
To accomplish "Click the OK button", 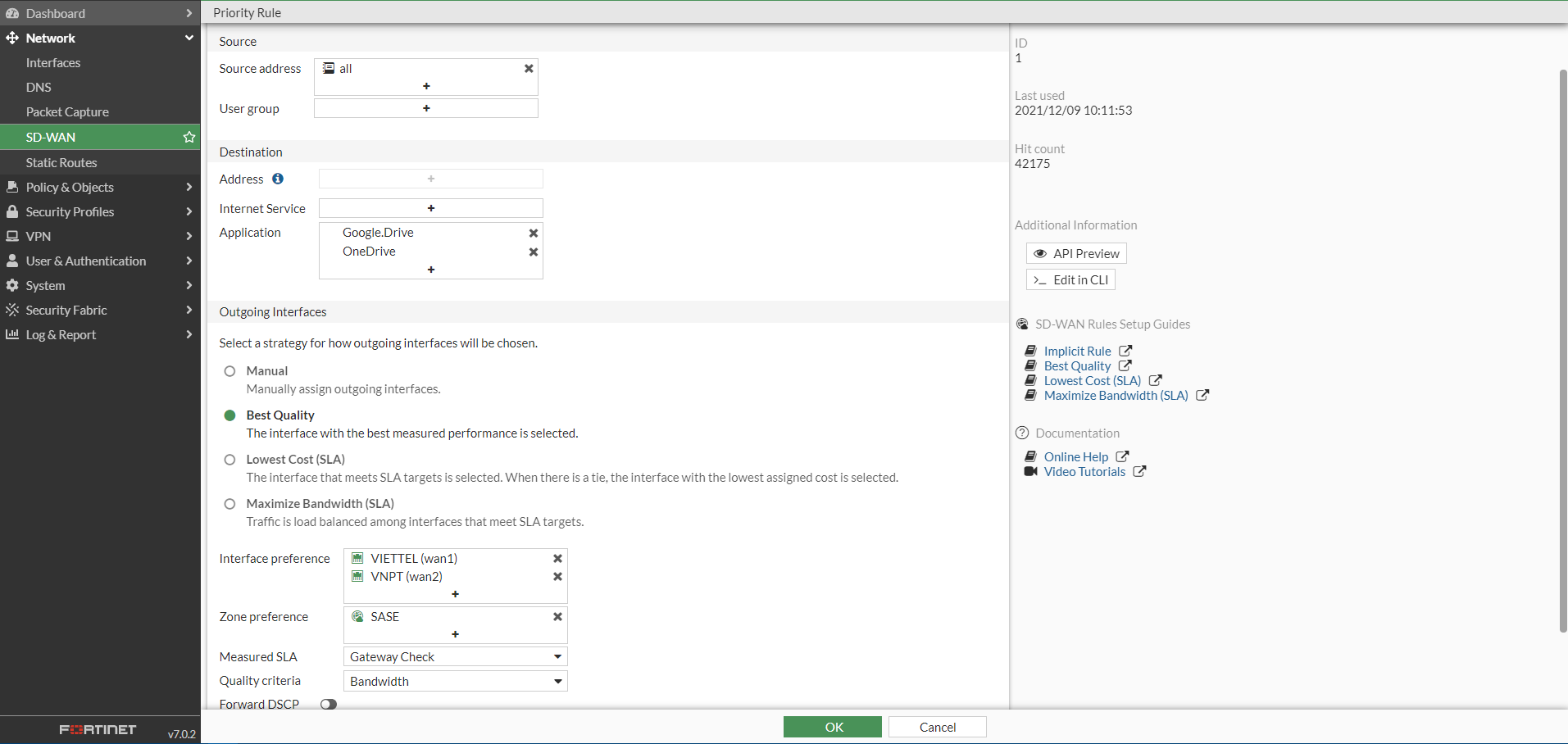I will tap(833, 727).
